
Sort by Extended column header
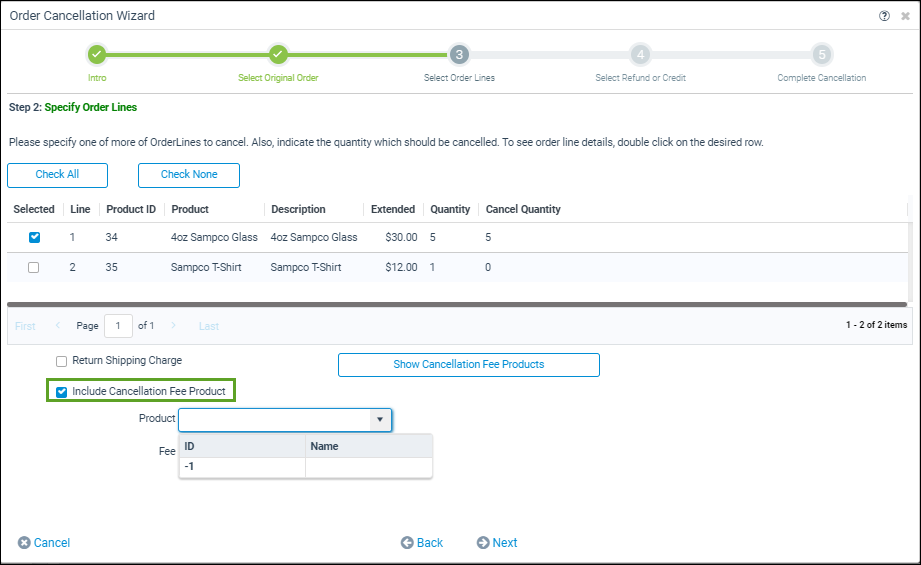(393, 209)
